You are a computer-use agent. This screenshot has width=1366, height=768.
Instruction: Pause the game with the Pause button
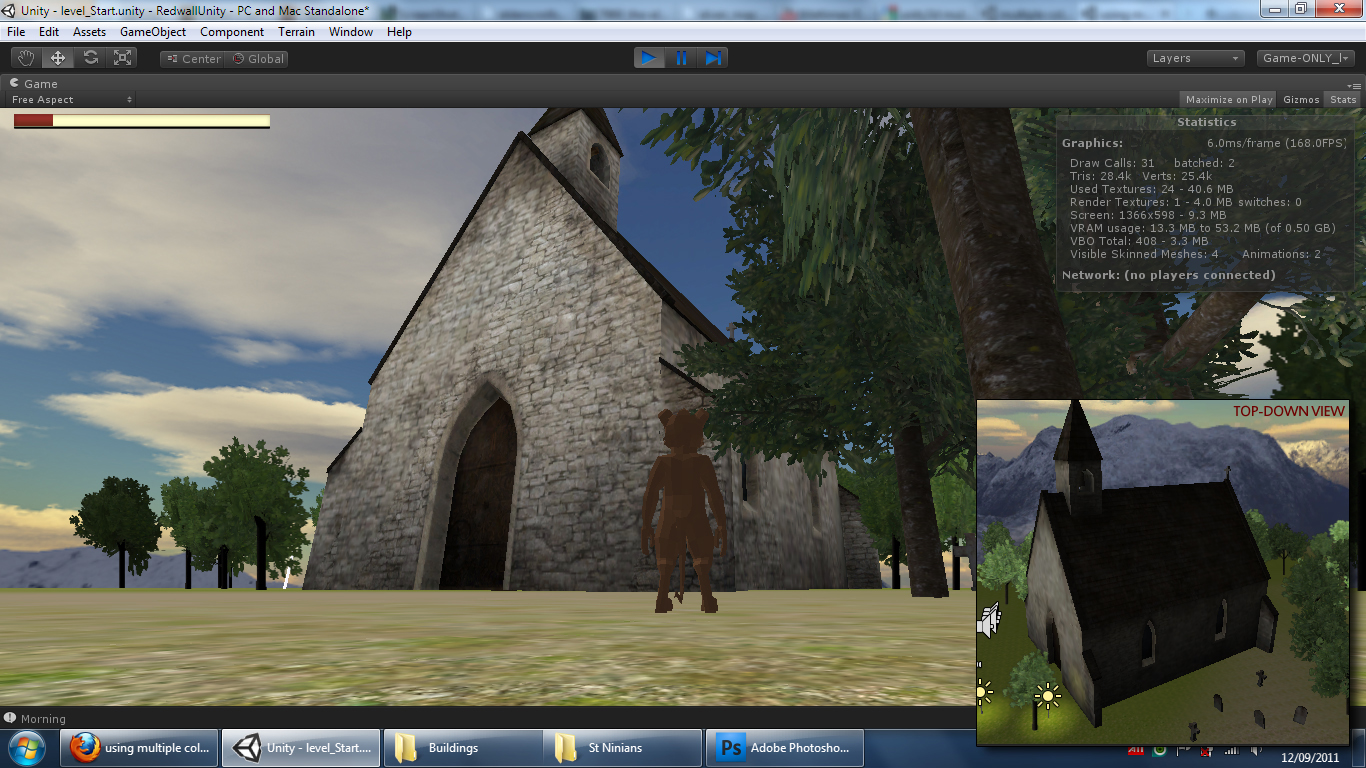(x=681, y=58)
